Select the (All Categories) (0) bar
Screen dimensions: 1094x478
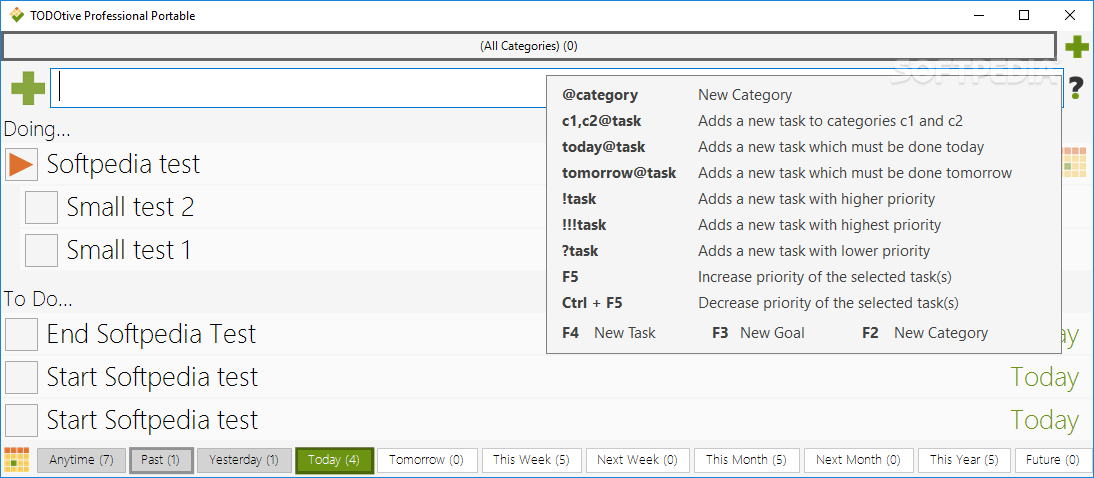coord(528,47)
